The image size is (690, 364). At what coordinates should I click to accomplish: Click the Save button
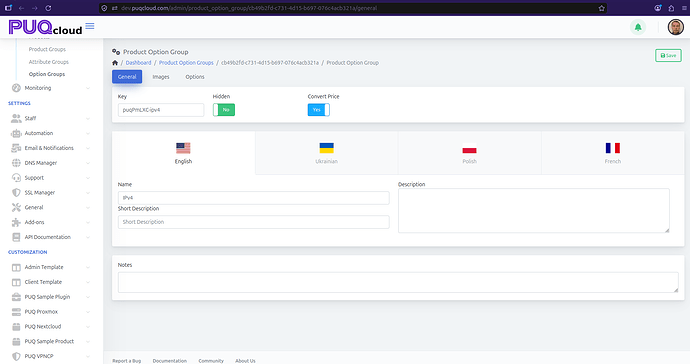point(668,55)
